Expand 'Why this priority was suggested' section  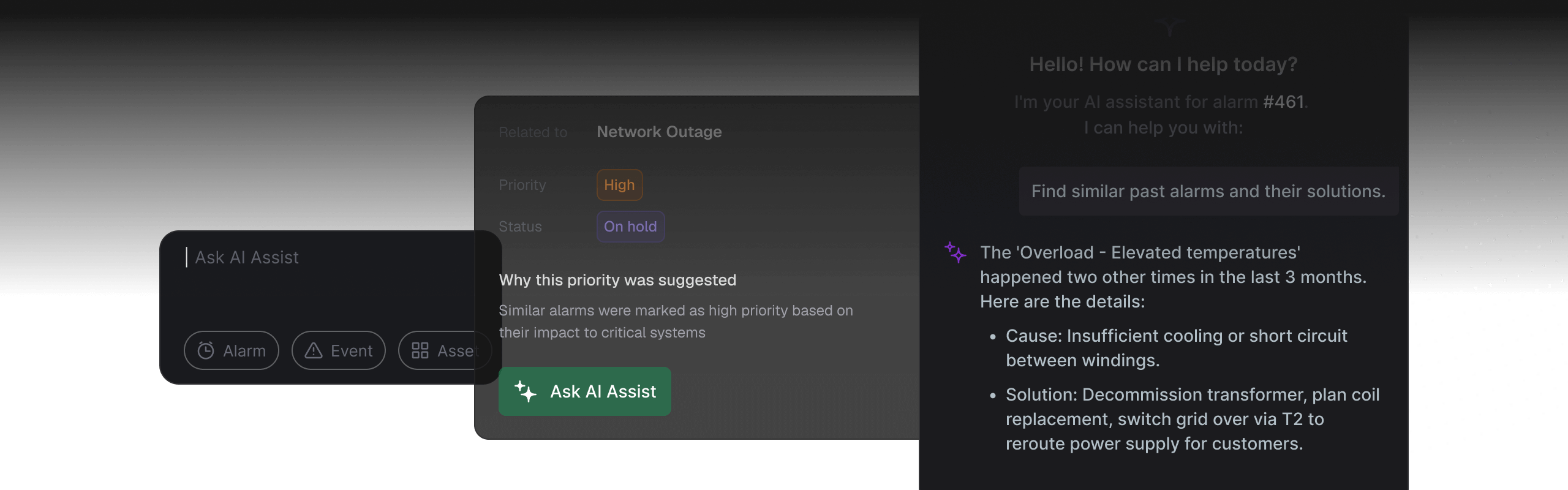coord(617,280)
